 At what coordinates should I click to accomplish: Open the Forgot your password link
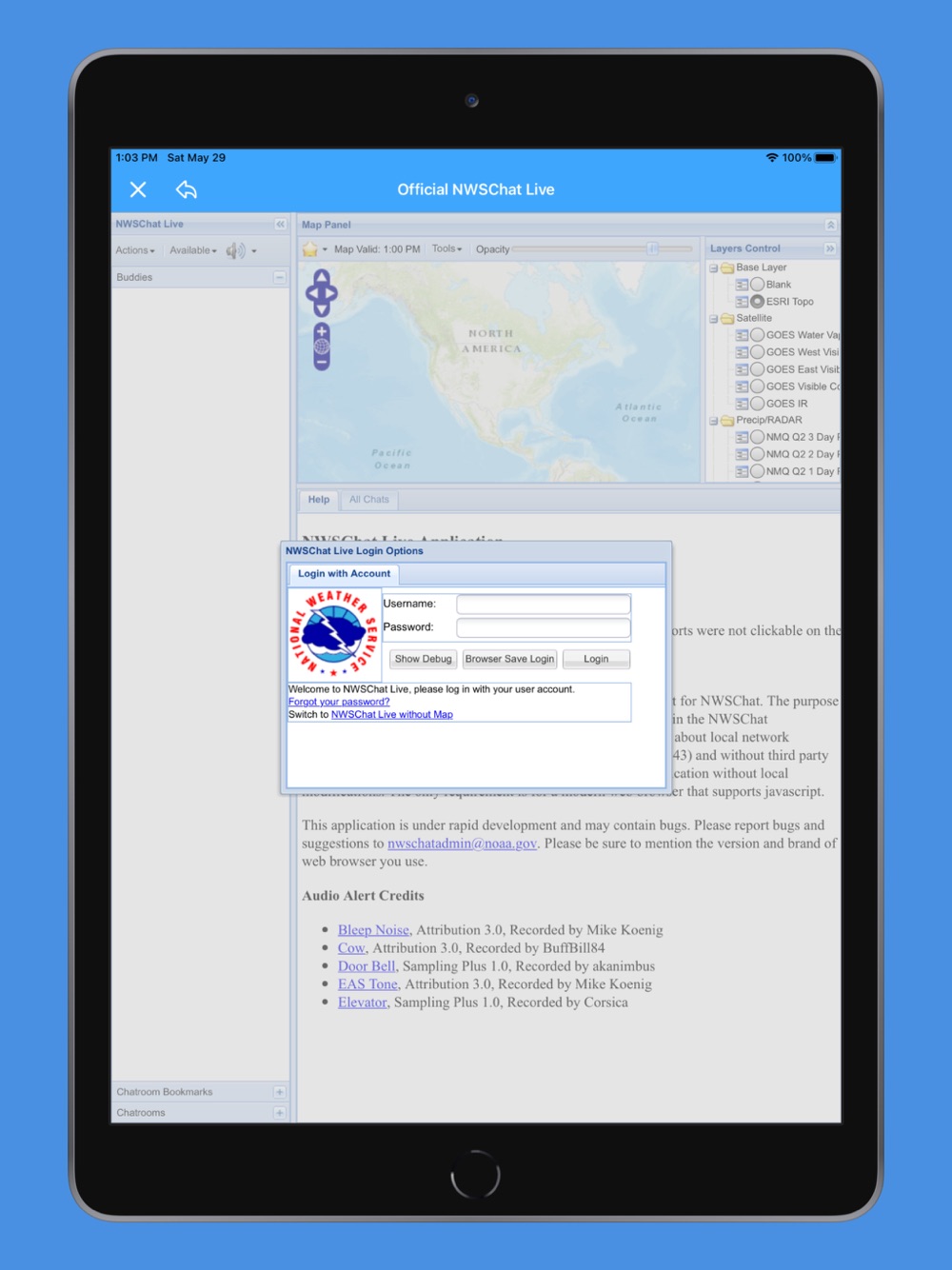click(339, 702)
